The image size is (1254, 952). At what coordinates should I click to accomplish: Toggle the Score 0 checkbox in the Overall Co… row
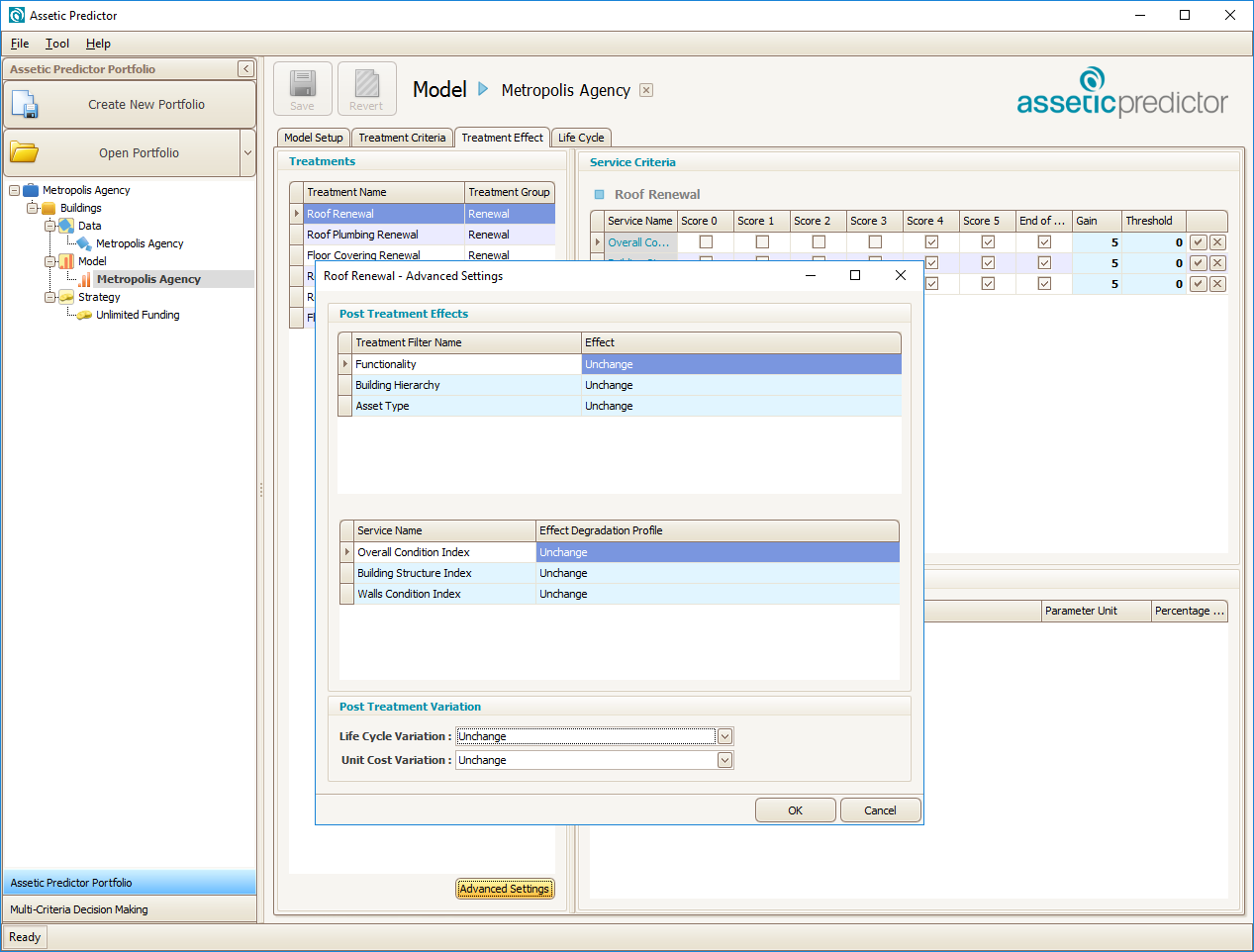click(706, 242)
